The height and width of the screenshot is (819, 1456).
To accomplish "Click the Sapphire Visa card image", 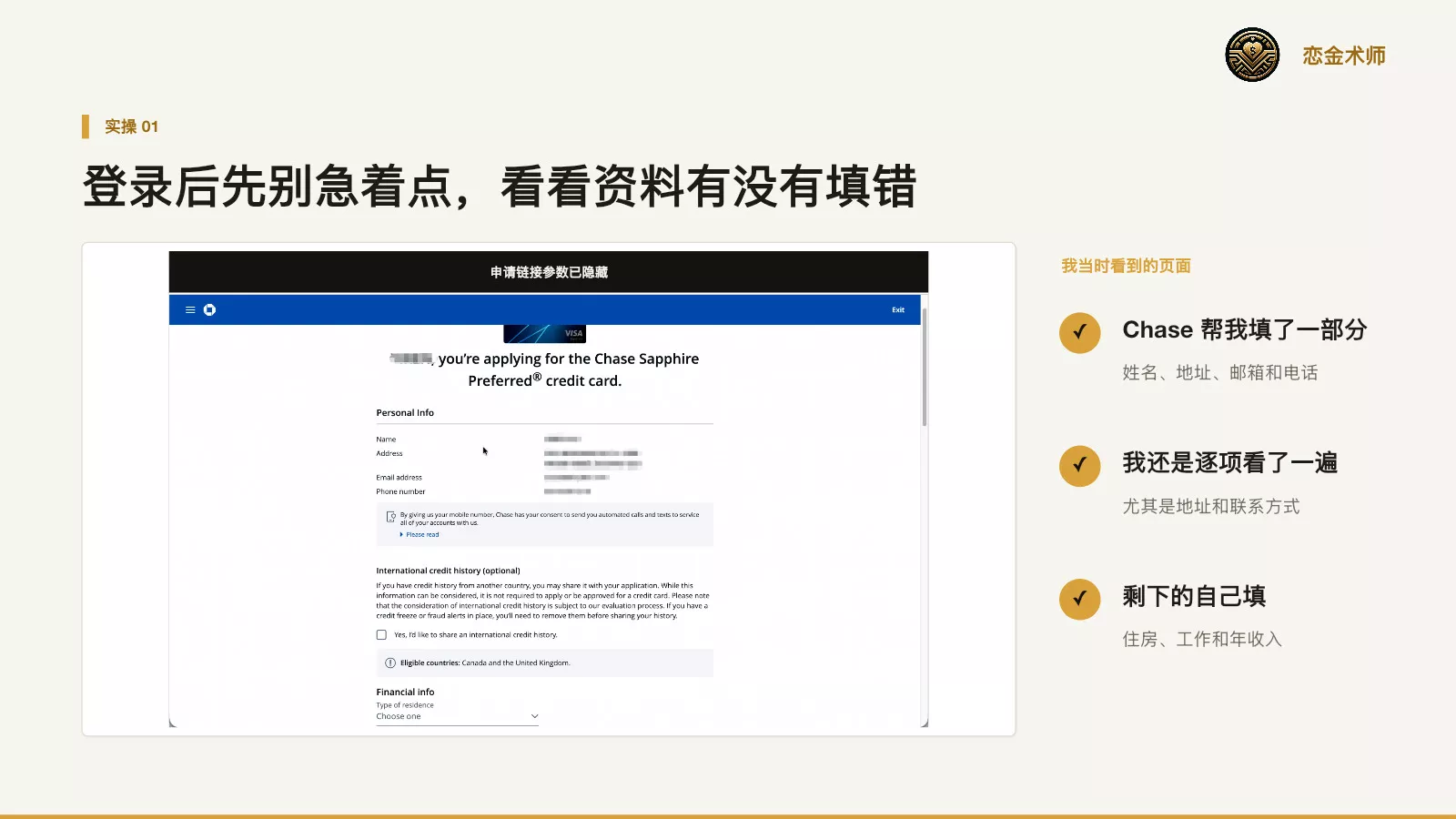I will 544,333.
